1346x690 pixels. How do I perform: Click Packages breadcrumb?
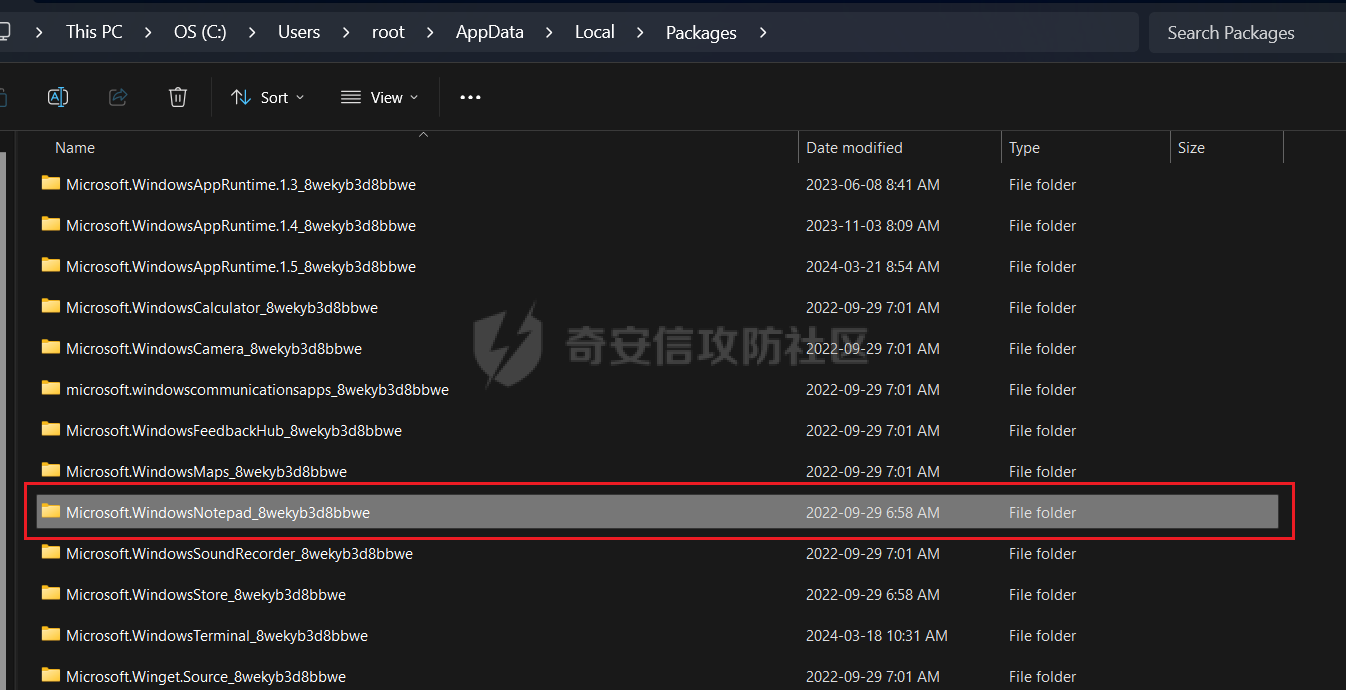click(x=701, y=32)
